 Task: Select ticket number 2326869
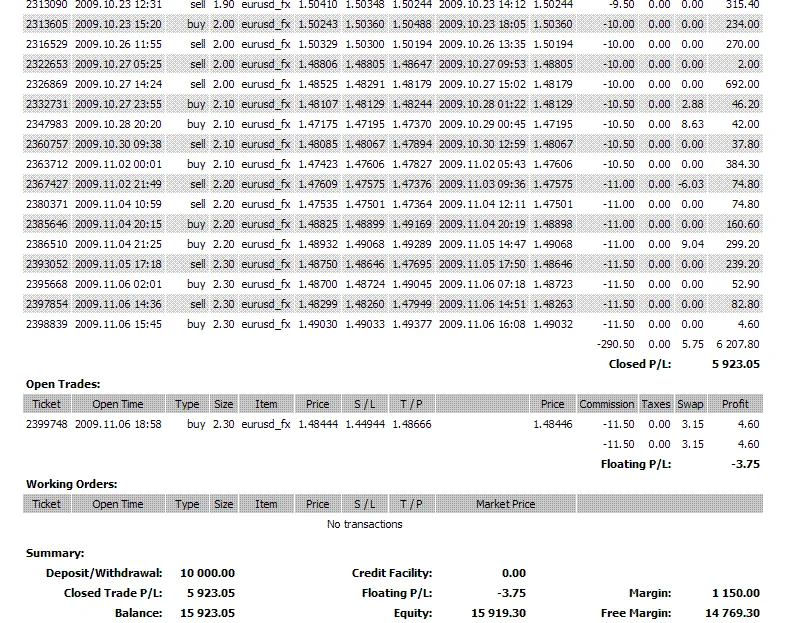pyautogui.click(x=46, y=84)
